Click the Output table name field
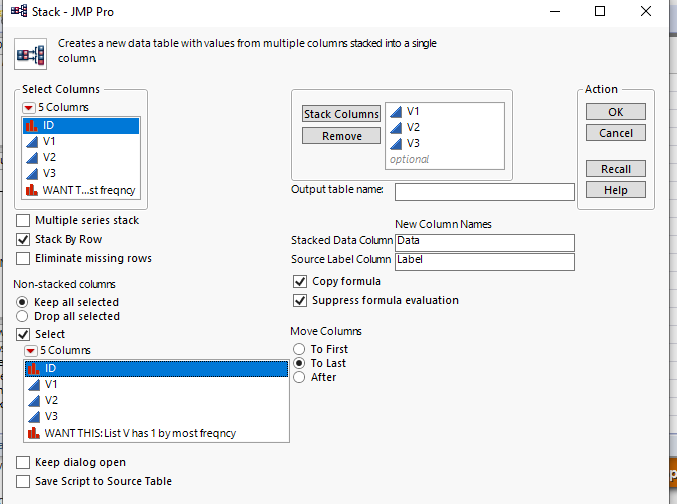Image resolution: width=677 pixels, height=504 pixels. point(484,192)
